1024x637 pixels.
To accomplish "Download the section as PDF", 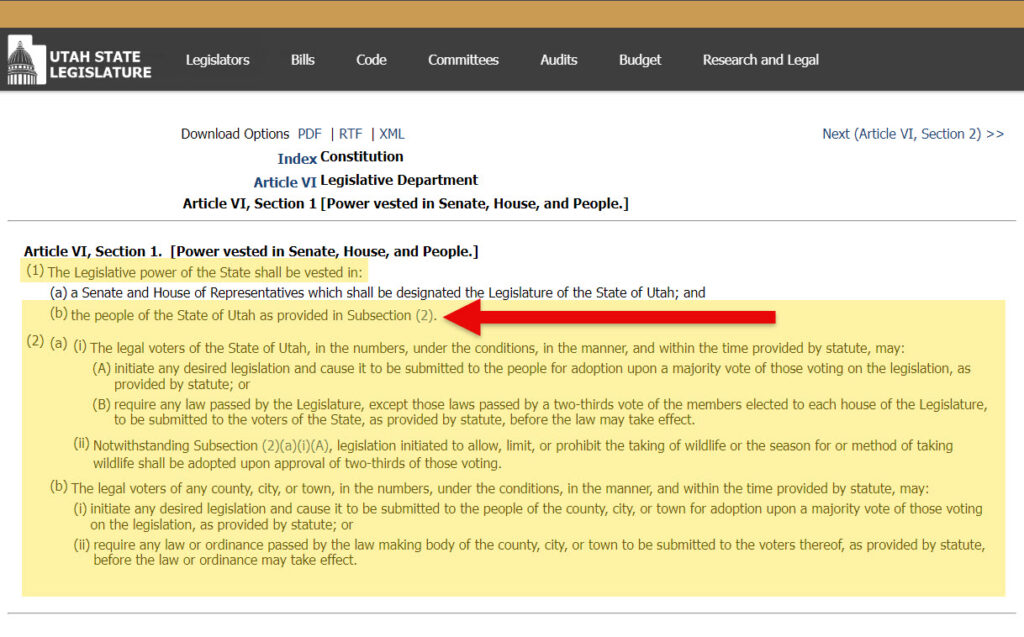I will (310, 134).
